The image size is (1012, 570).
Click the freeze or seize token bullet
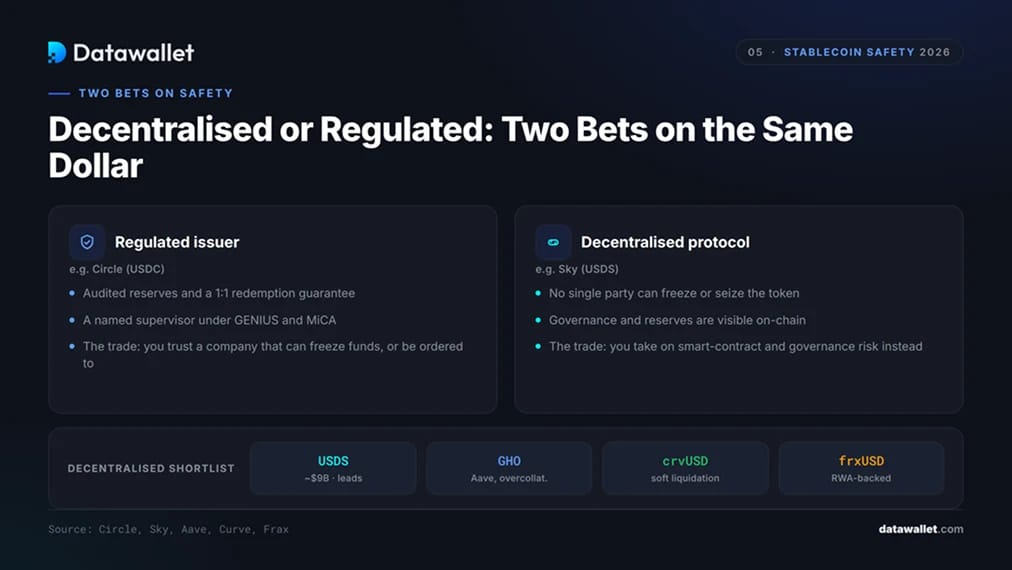674,293
